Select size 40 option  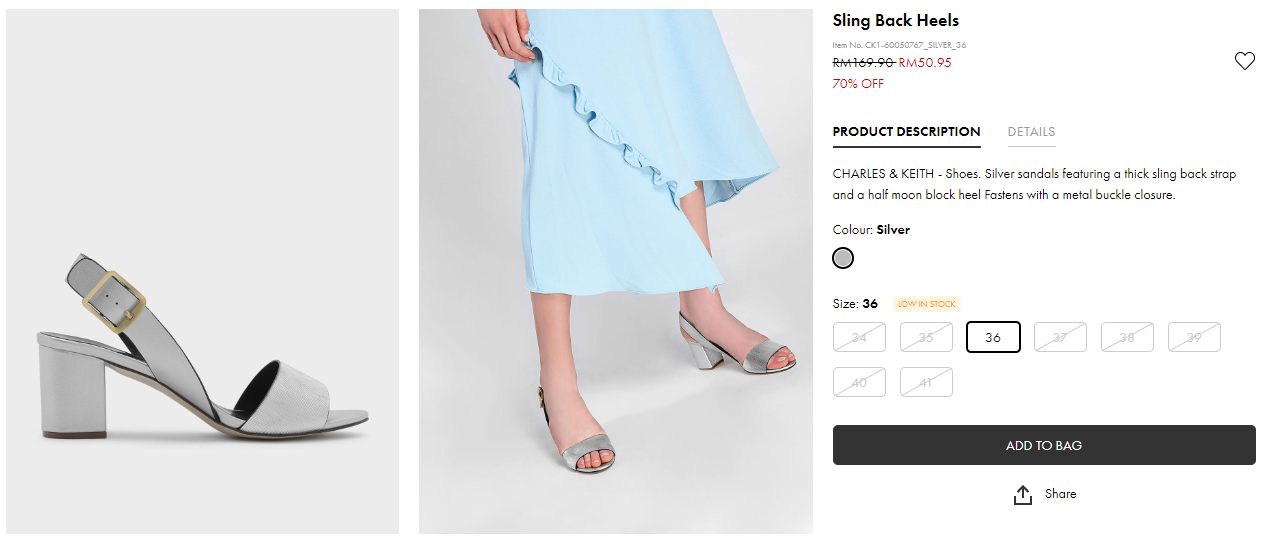(859, 382)
